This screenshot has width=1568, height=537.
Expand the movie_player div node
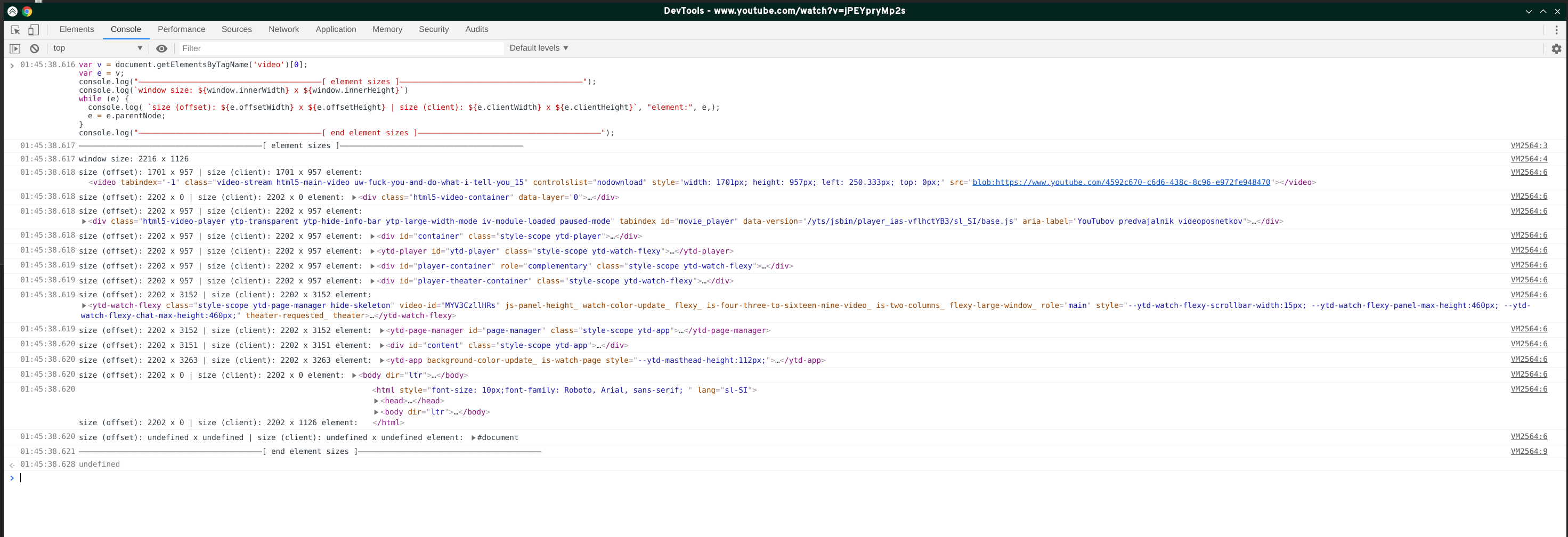coord(84,221)
